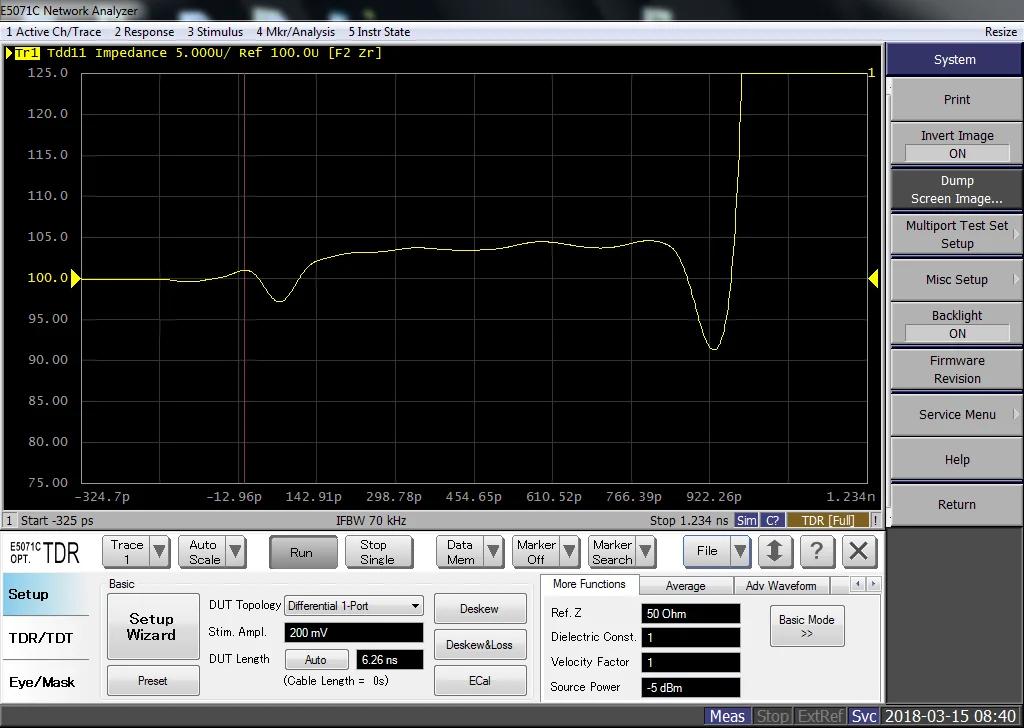Click the Help softkey

coord(957,460)
